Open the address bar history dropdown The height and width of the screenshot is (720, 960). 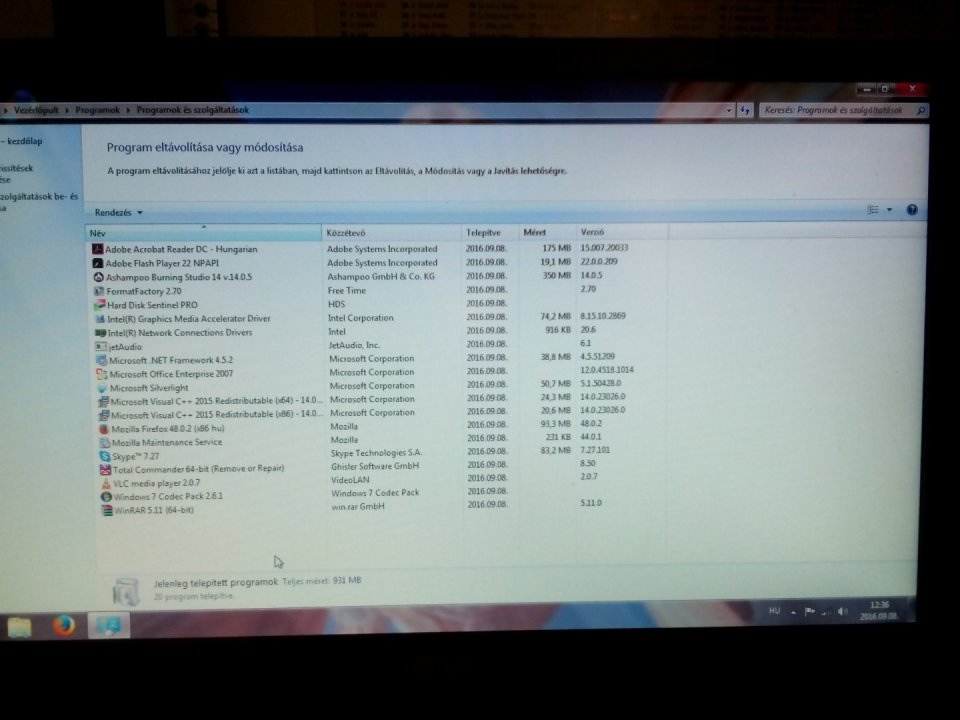point(729,110)
